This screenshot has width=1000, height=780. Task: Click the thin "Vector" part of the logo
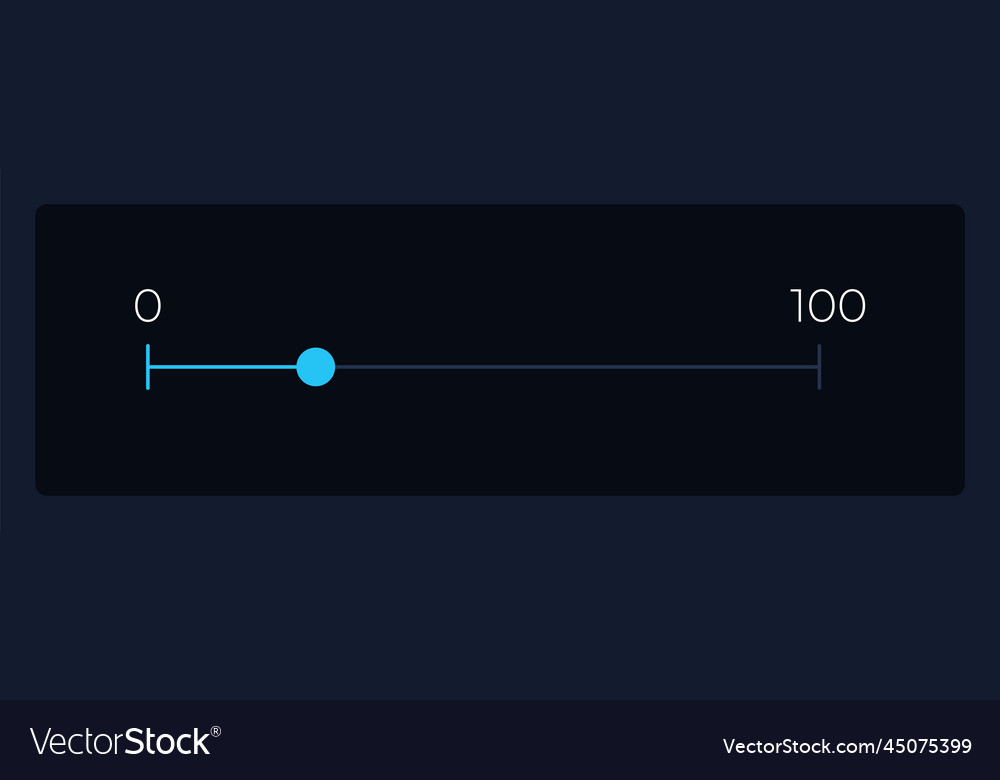[77, 742]
